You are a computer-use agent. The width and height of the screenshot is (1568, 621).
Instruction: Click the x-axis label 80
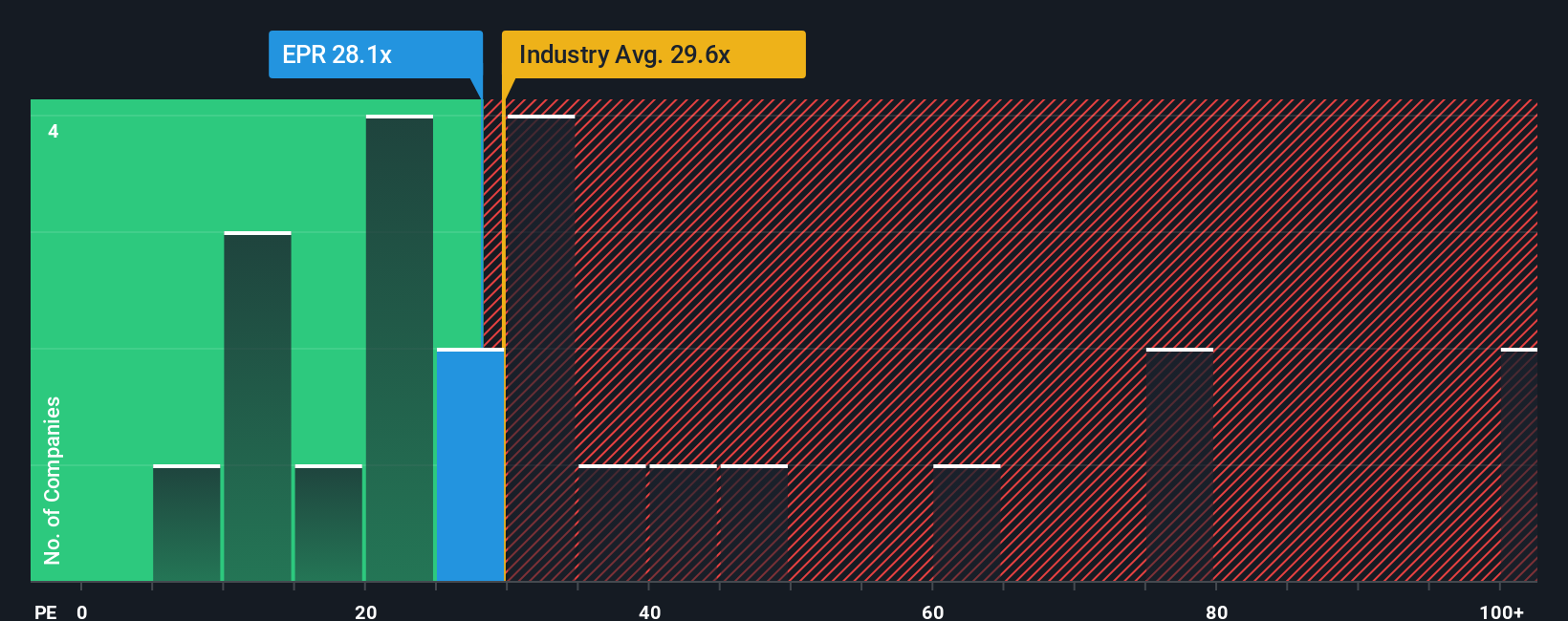click(1217, 611)
